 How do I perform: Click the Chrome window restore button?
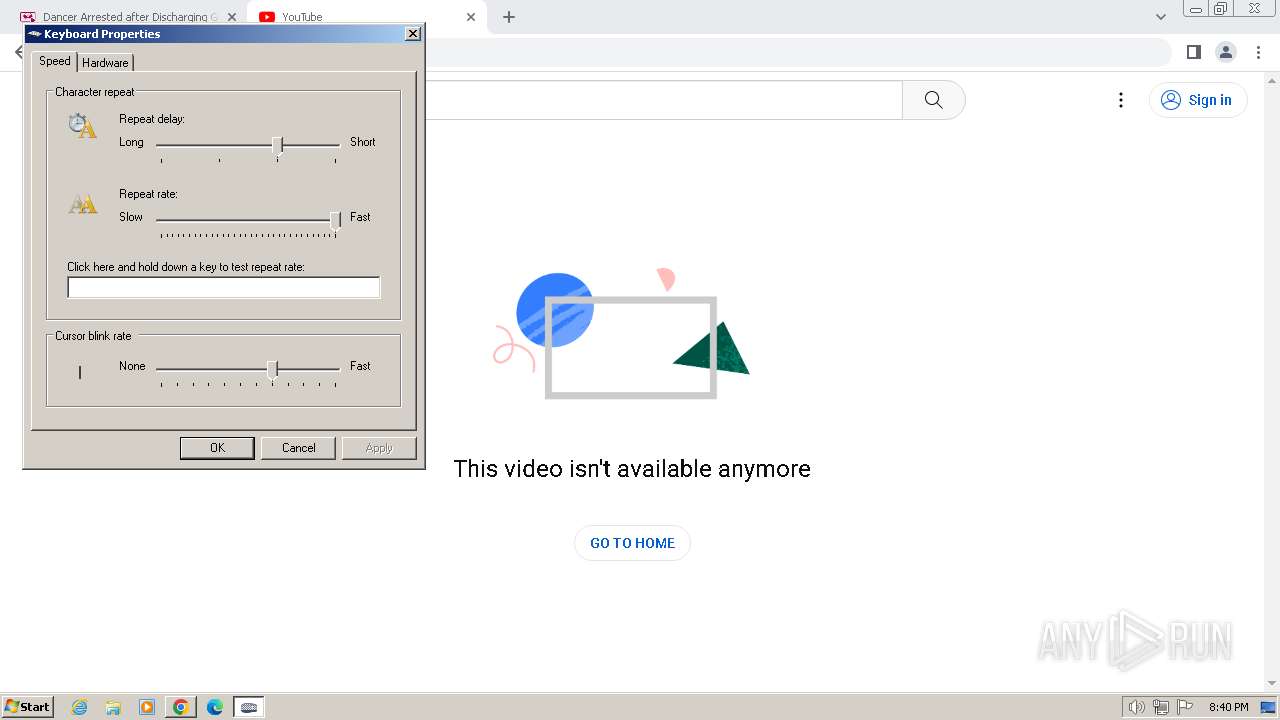(x=1221, y=8)
